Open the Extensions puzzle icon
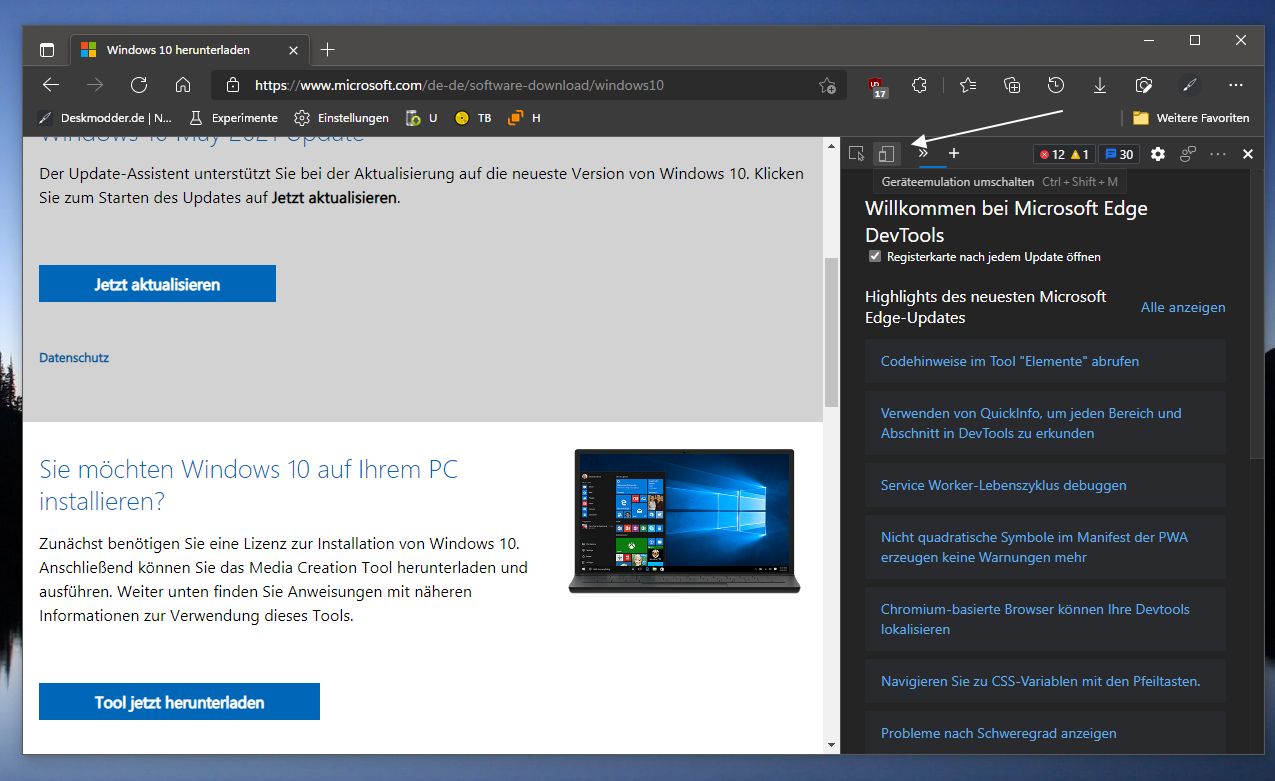This screenshot has width=1275, height=781. point(920,85)
